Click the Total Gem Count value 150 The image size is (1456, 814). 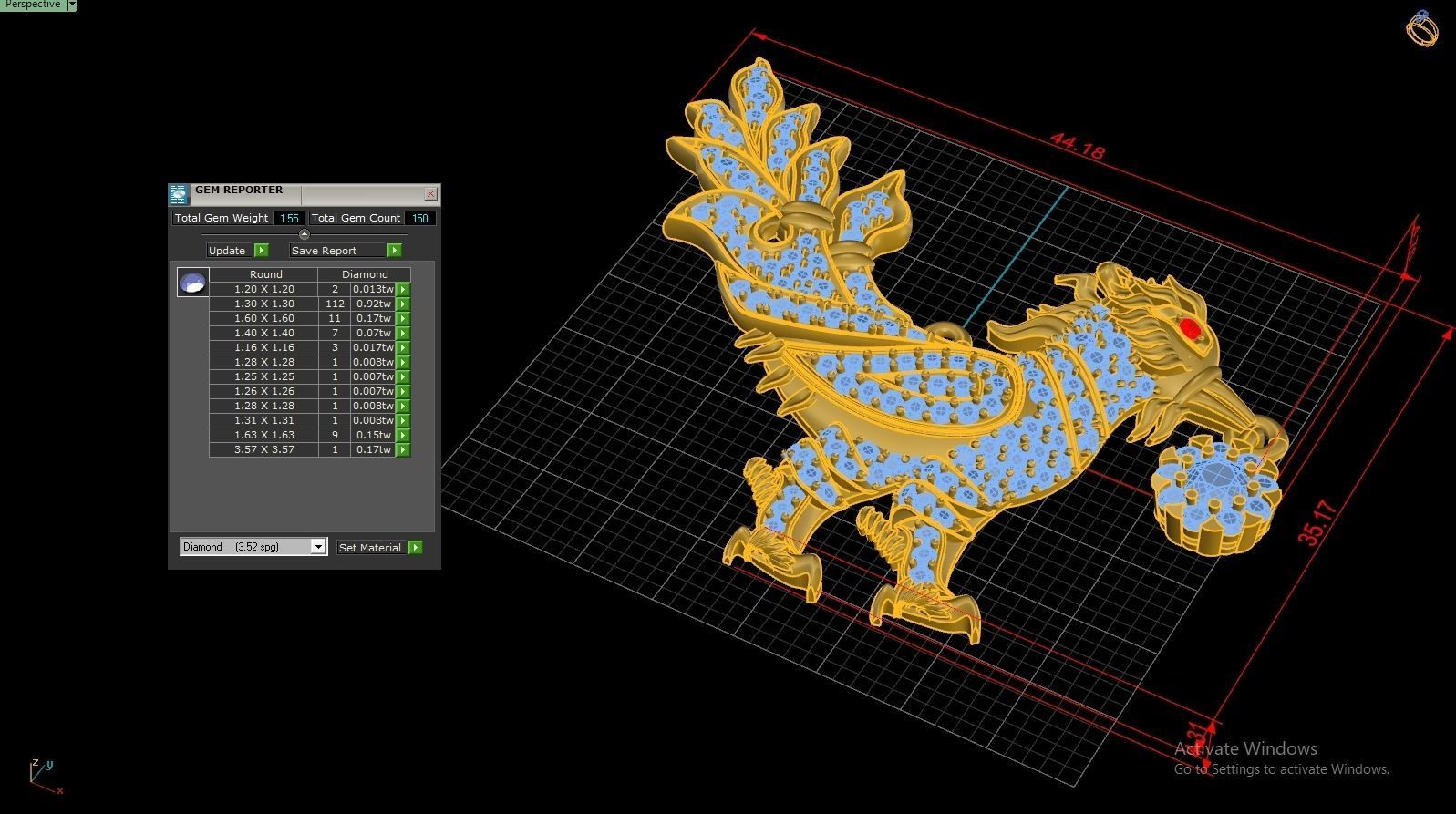pyautogui.click(x=420, y=218)
